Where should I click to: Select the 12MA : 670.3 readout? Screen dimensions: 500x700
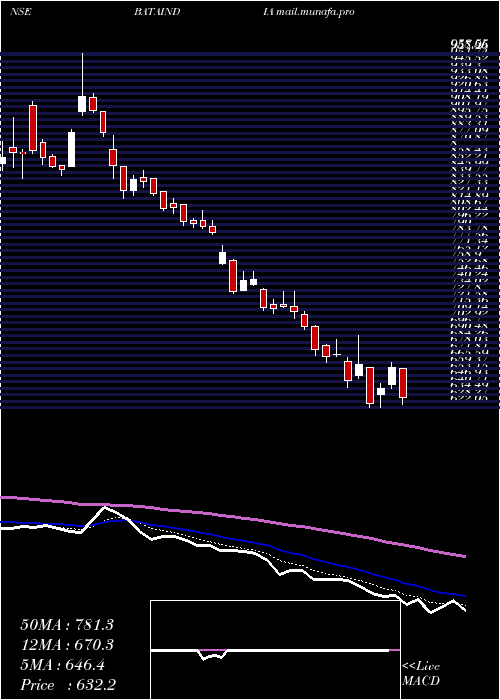(x=67, y=645)
